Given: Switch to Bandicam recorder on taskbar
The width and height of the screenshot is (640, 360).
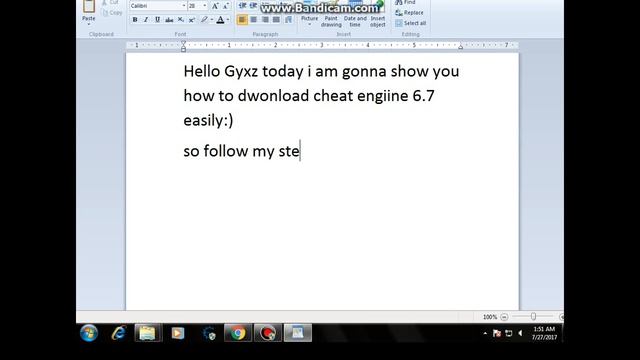Looking at the screenshot, I should tap(268, 333).
